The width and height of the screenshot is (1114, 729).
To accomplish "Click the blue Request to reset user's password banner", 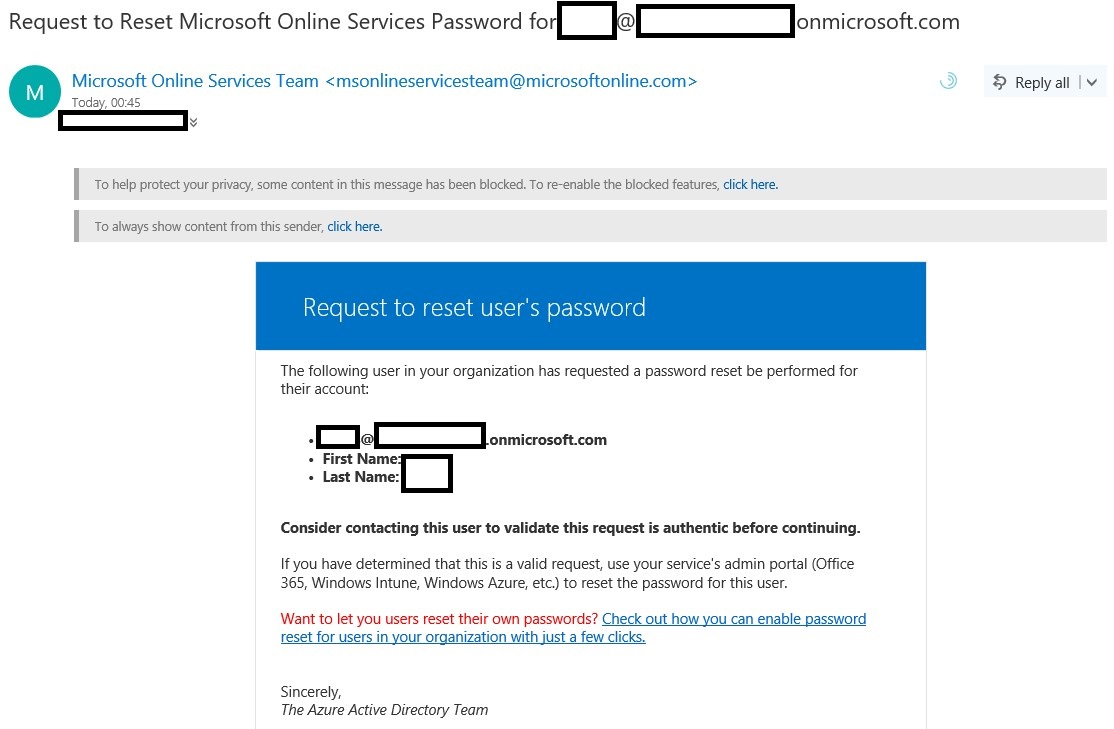I will pos(590,306).
